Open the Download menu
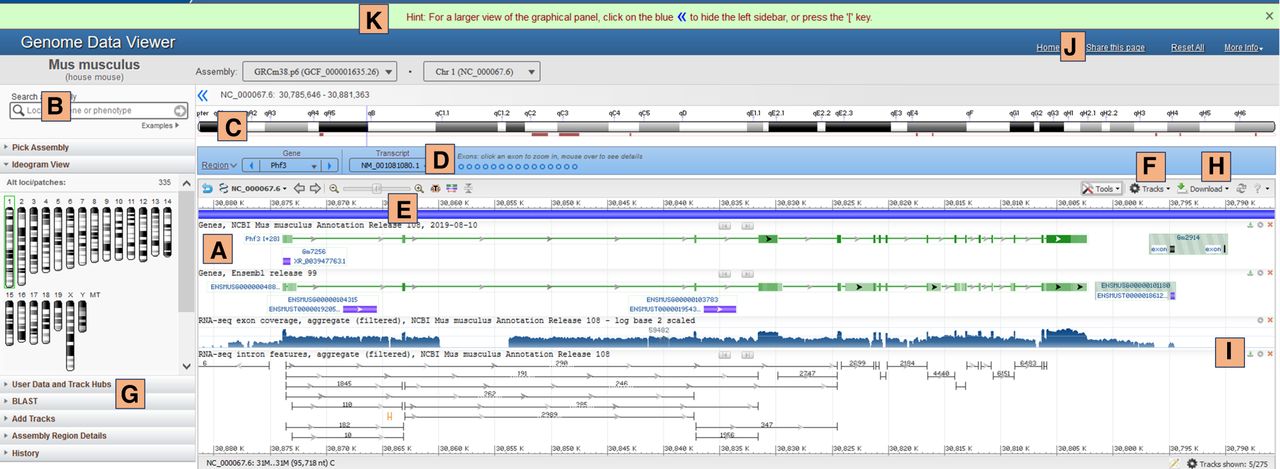The height and width of the screenshot is (469, 1280). coord(1203,188)
